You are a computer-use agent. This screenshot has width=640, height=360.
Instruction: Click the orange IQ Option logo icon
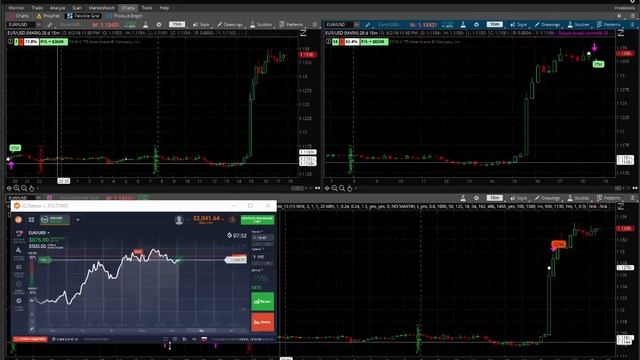point(18,220)
